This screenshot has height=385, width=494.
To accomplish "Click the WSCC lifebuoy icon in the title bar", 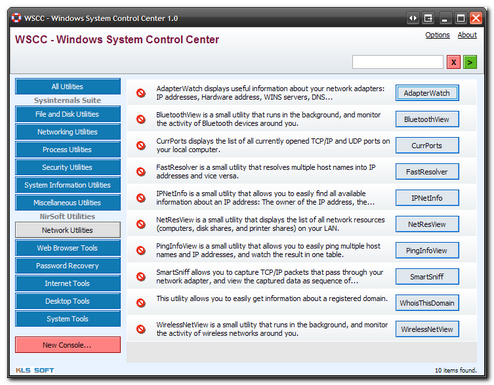I will 16,18.
